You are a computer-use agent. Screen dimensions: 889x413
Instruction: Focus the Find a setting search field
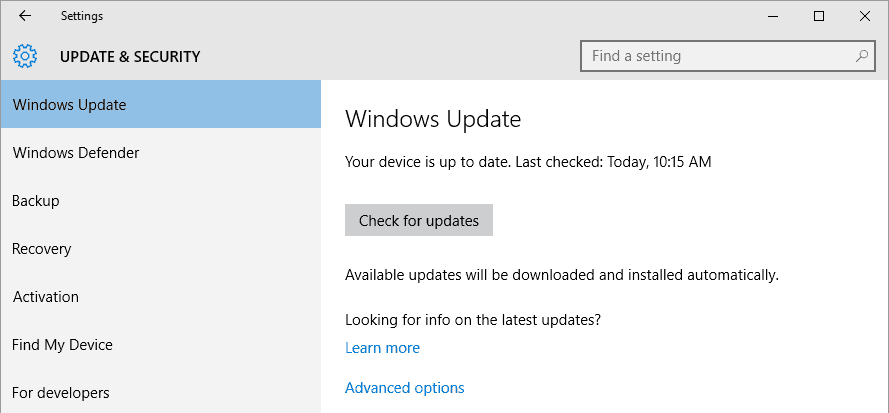coord(715,56)
